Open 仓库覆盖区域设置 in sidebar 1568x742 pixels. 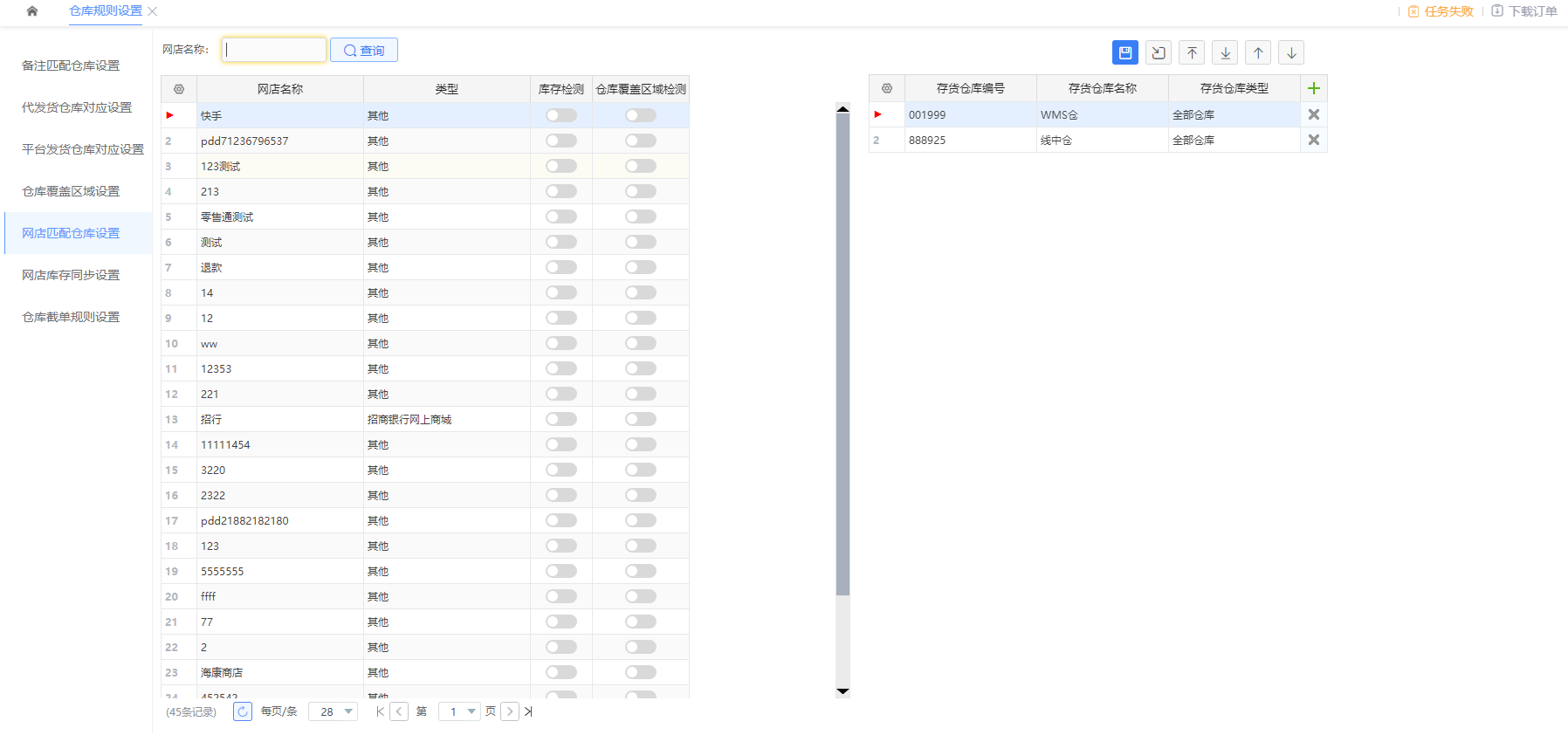point(71,191)
